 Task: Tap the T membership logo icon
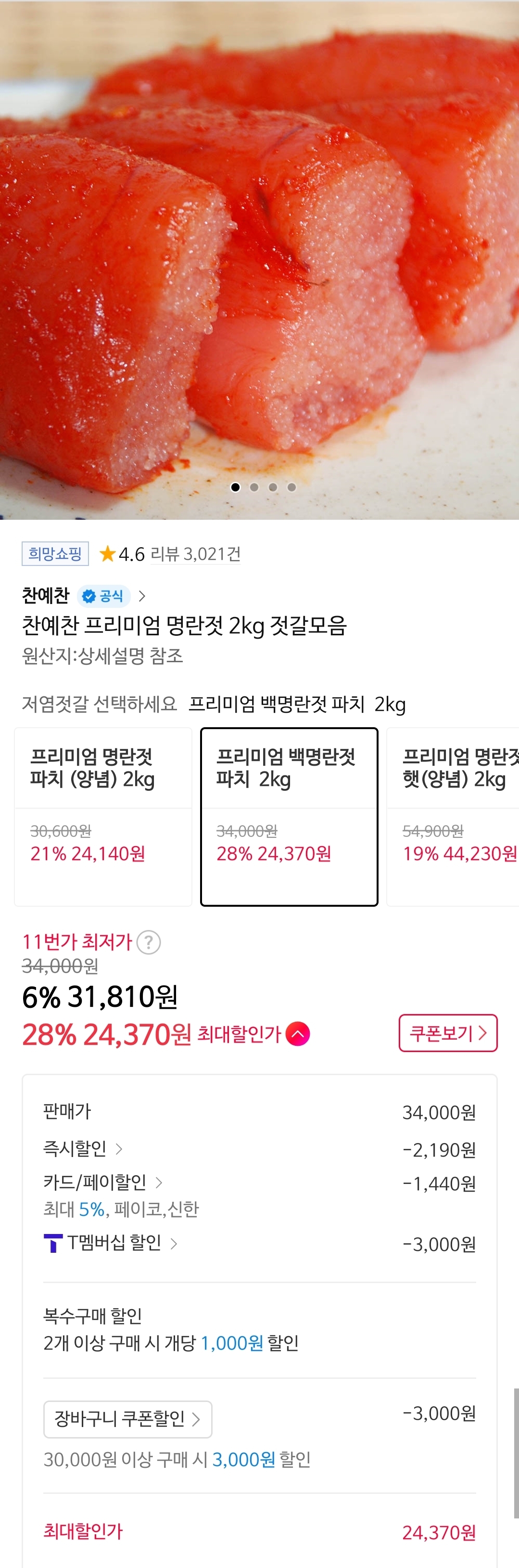tap(53, 1243)
